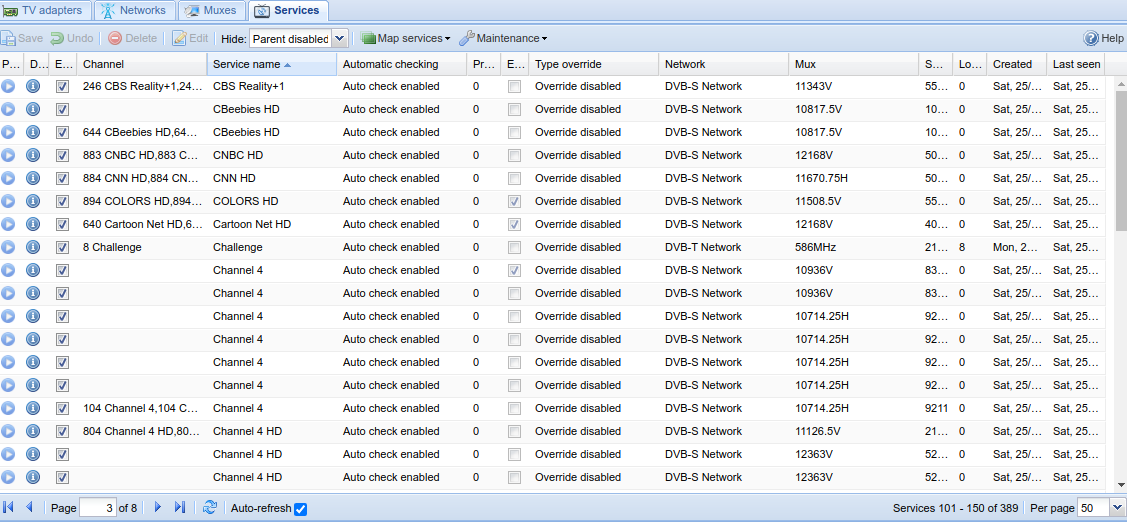Go back to the previous page
Screen dimensions: 1127x522
(30, 508)
